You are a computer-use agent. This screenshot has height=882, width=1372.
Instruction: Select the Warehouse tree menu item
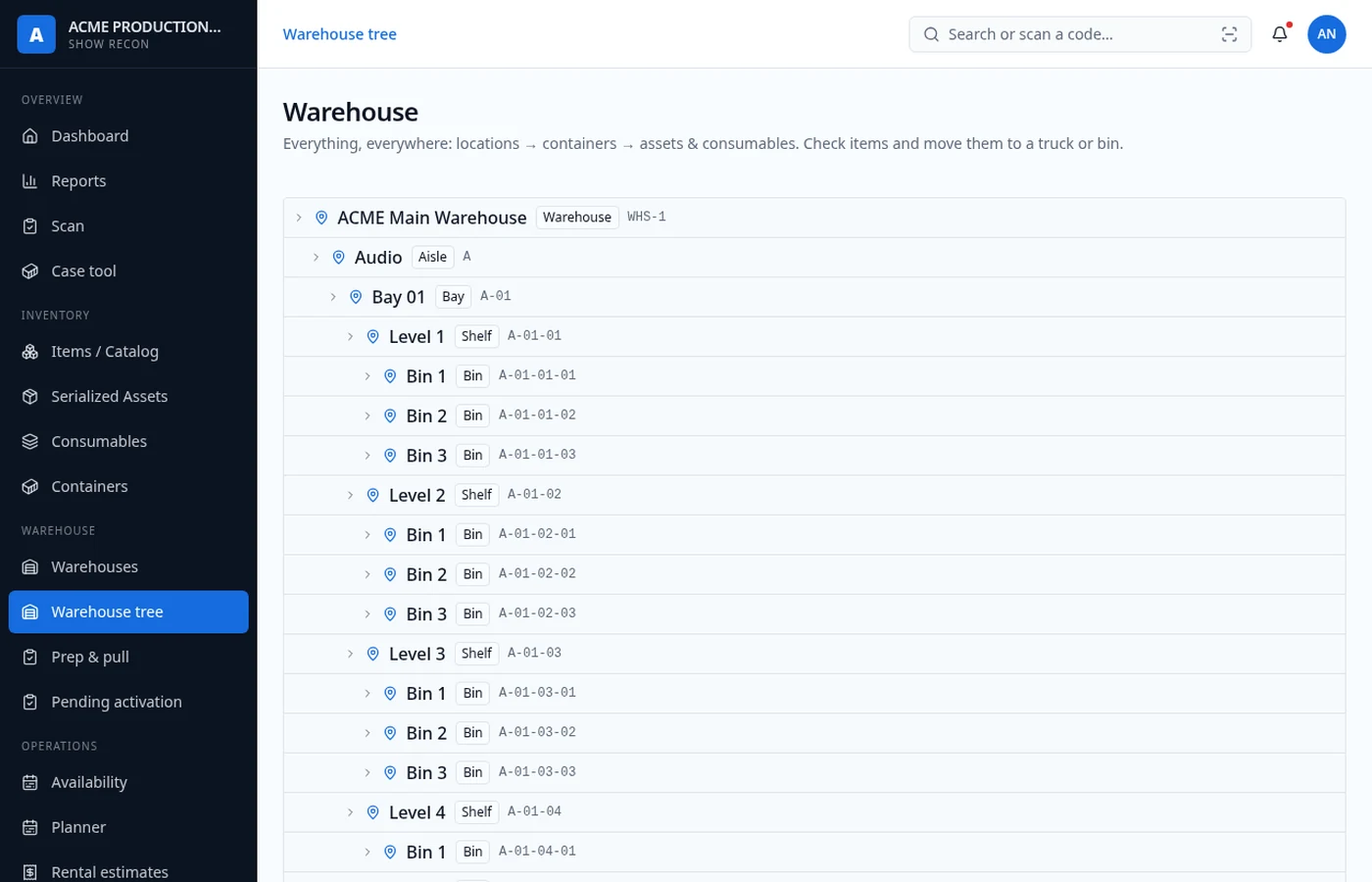click(x=128, y=612)
